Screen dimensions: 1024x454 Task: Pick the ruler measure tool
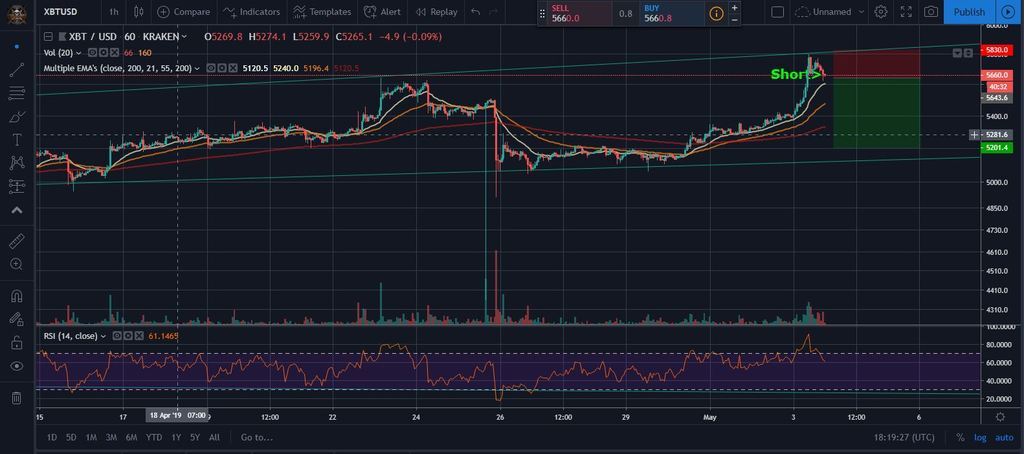16,241
